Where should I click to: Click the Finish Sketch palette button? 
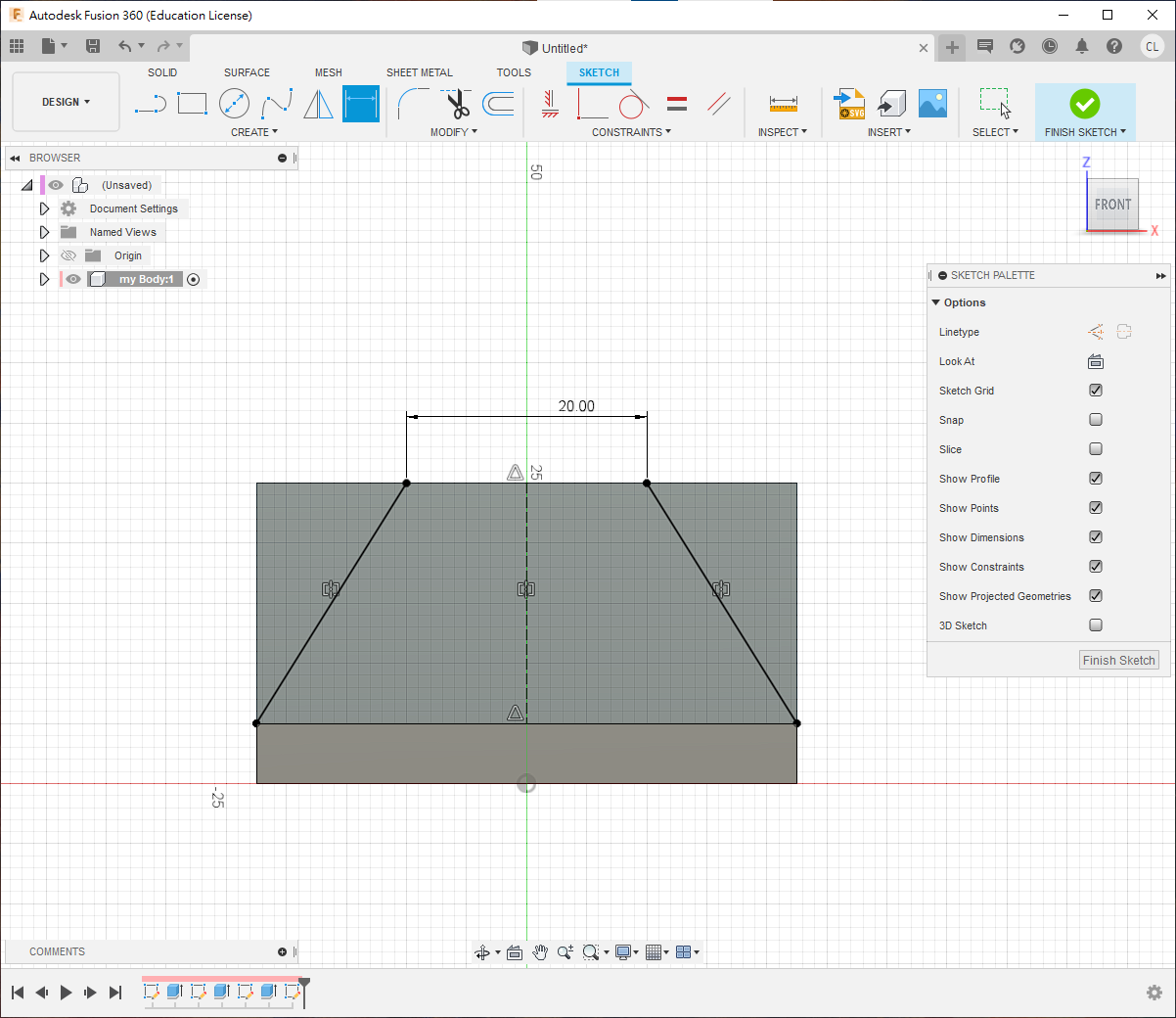click(1118, 661)
